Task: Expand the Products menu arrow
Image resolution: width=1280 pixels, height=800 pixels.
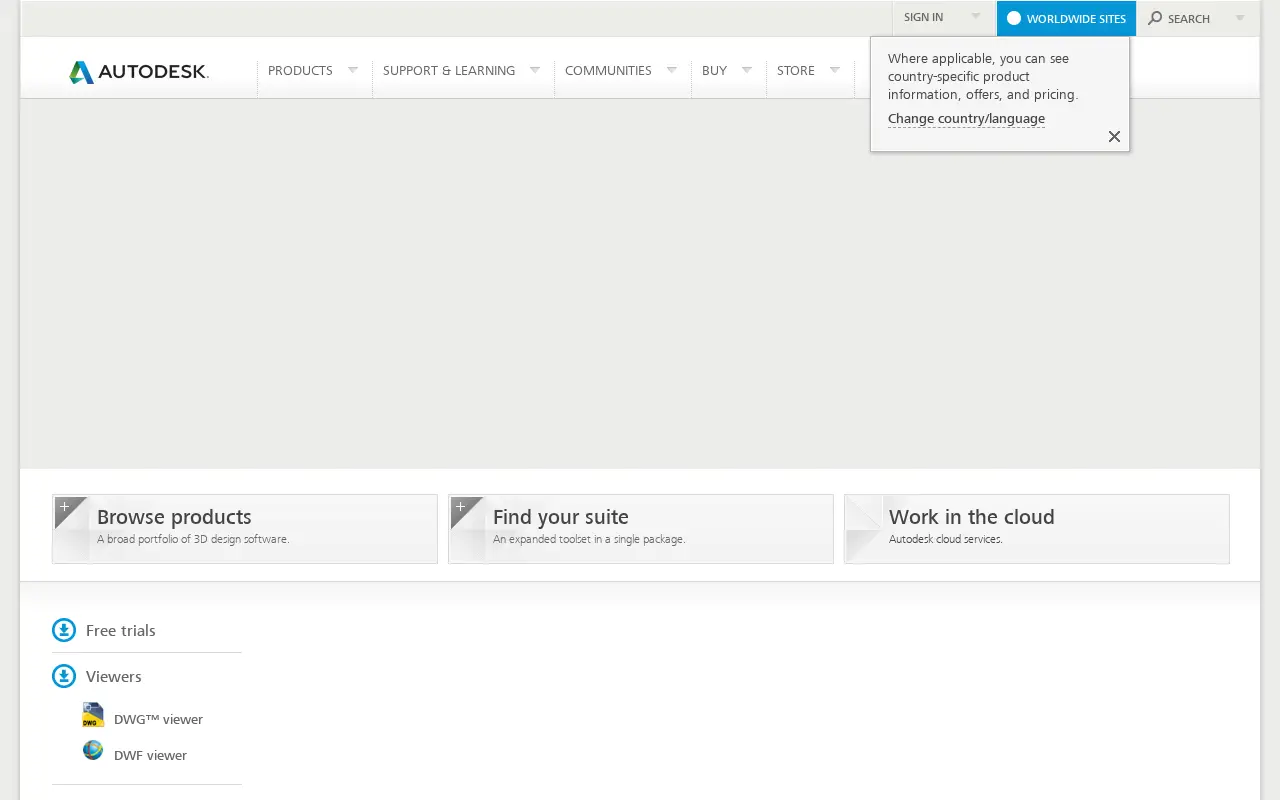Action: click(352, 70)
